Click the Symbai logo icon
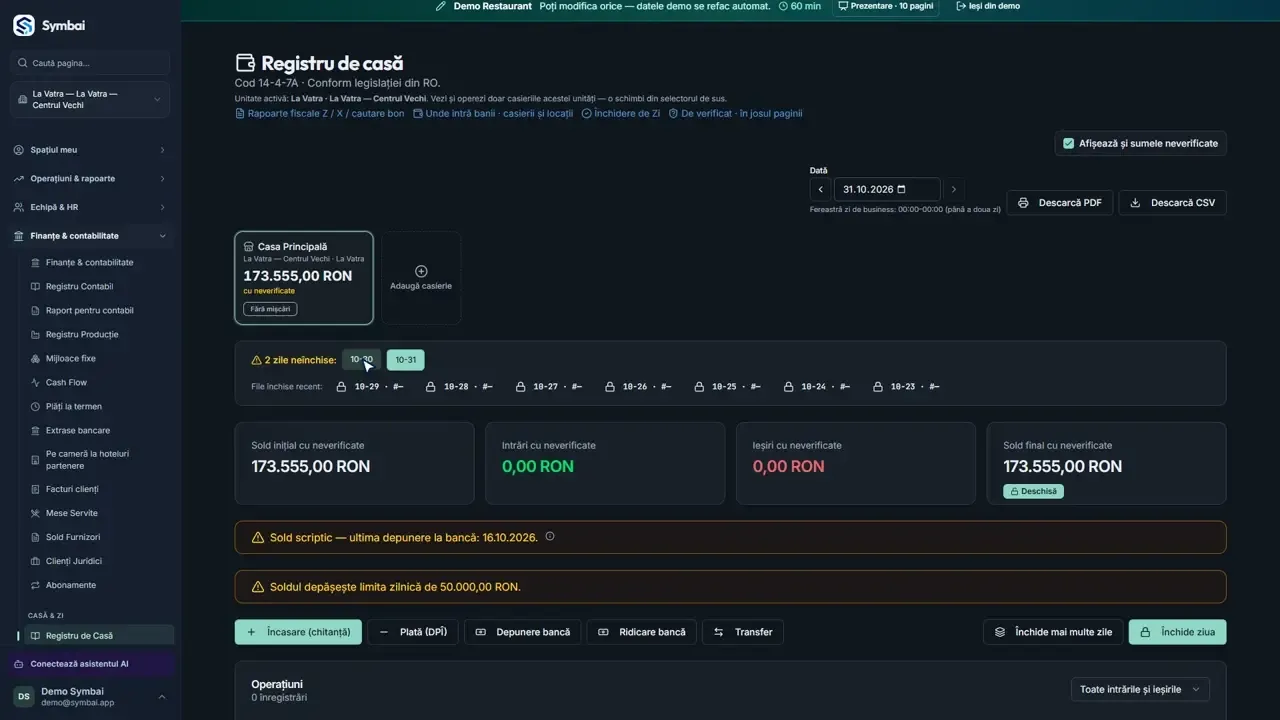Viewport: 1280px width, 720px height. click(x=24, y=25)
